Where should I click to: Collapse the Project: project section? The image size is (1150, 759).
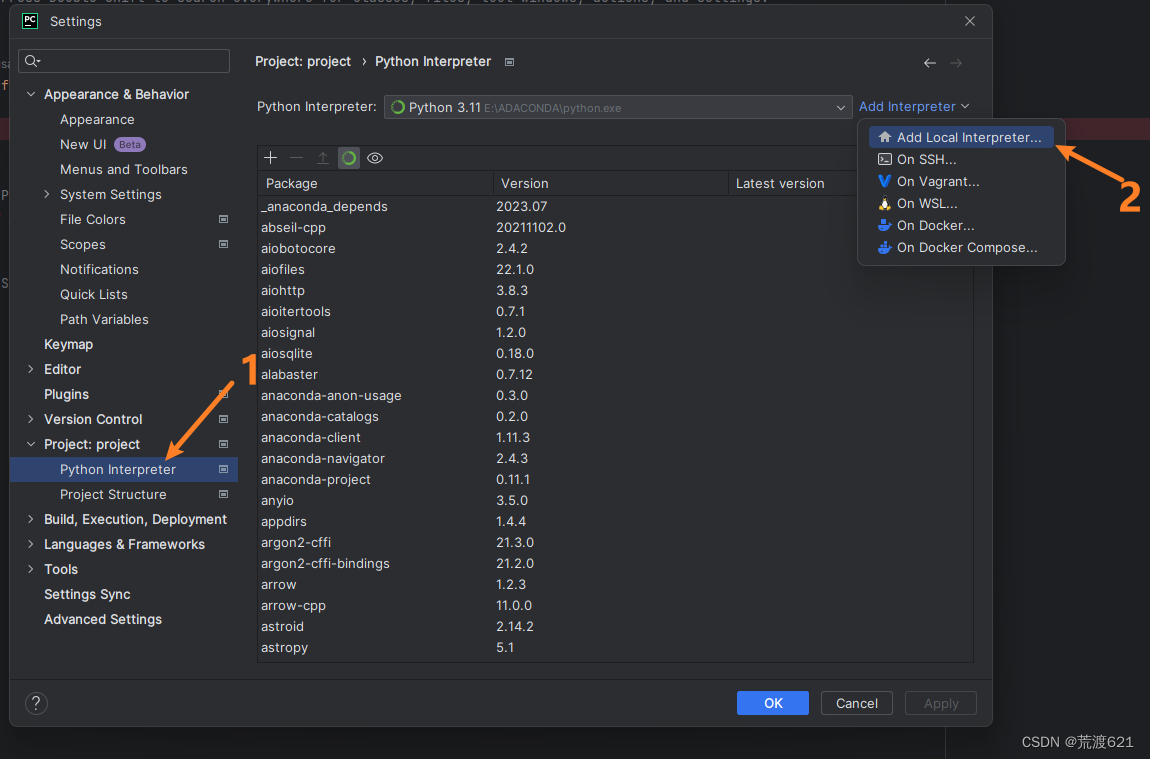pyautogui.click(x=31, y=444)
